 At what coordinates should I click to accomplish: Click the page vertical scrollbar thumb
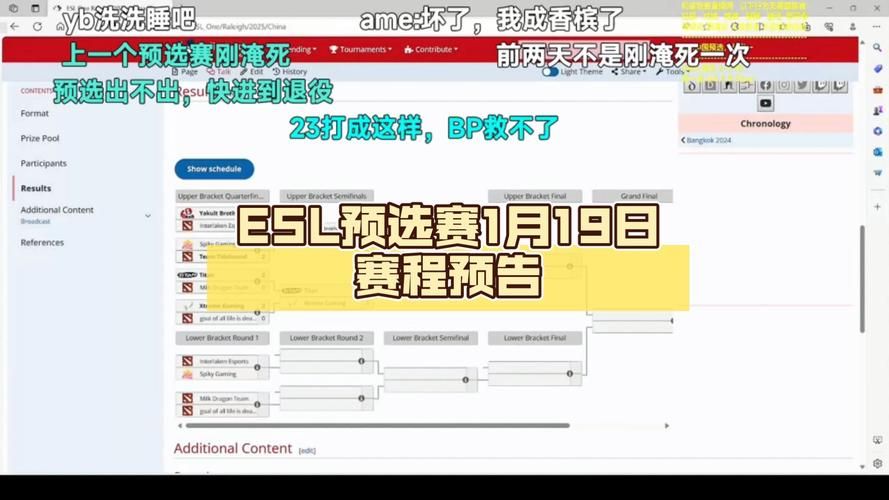862,279
